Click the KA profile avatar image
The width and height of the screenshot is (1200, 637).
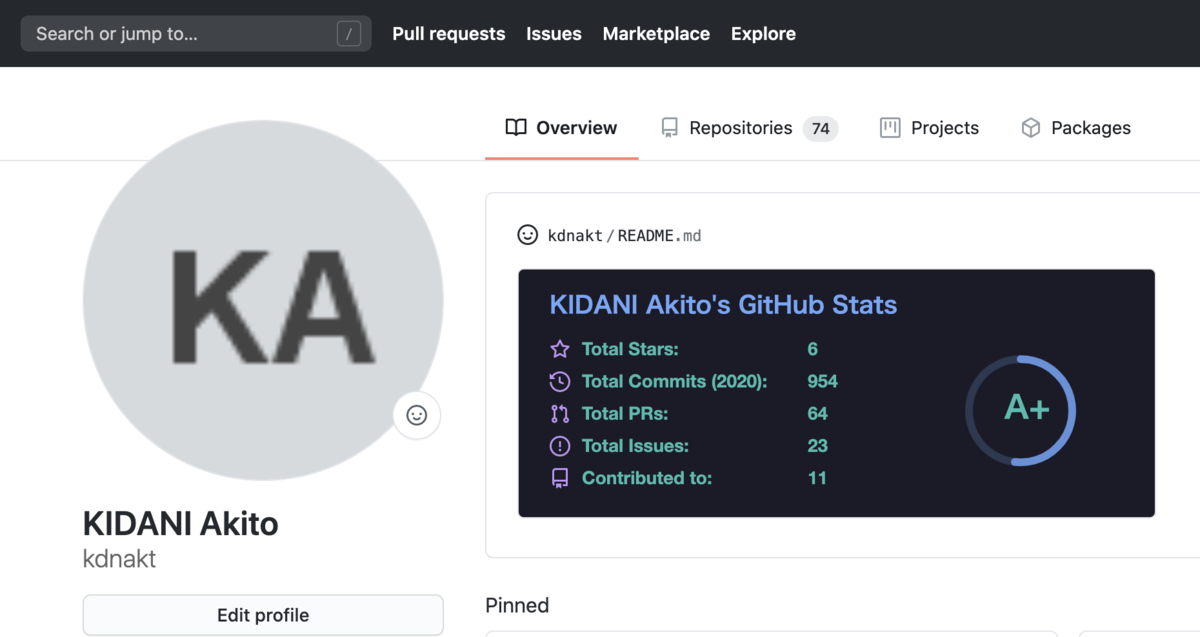pos(263,300)
